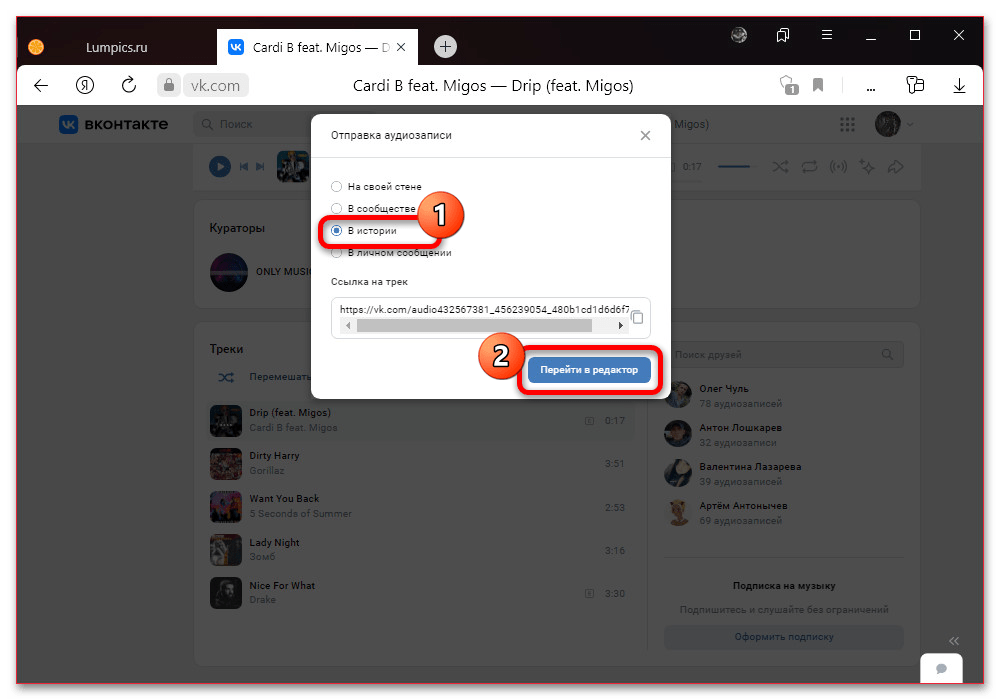Go back with the browser back arrow
The image size is (1000, 700).
pyautogui.click(x=41, y=85)
